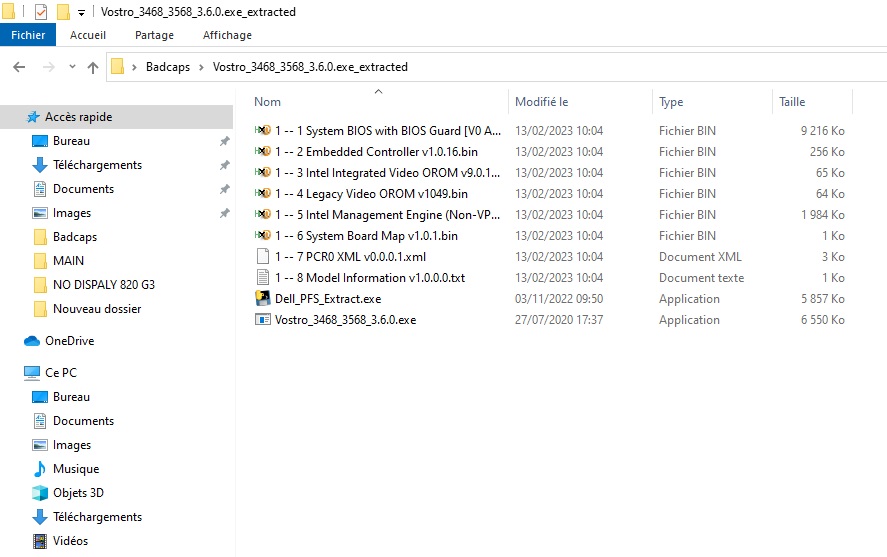The height and width of the screenshot is (557, 887).
Task: Select the Vostro_3468_3568_3.6.0.exe icon
Action: click(x=262, y=319)
